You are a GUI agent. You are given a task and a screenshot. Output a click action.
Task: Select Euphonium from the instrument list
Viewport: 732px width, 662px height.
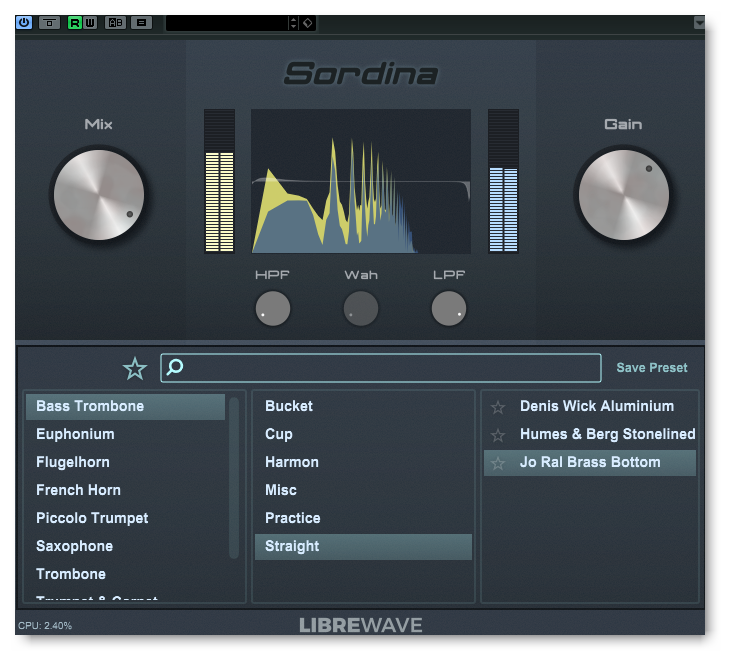point(125,434)
